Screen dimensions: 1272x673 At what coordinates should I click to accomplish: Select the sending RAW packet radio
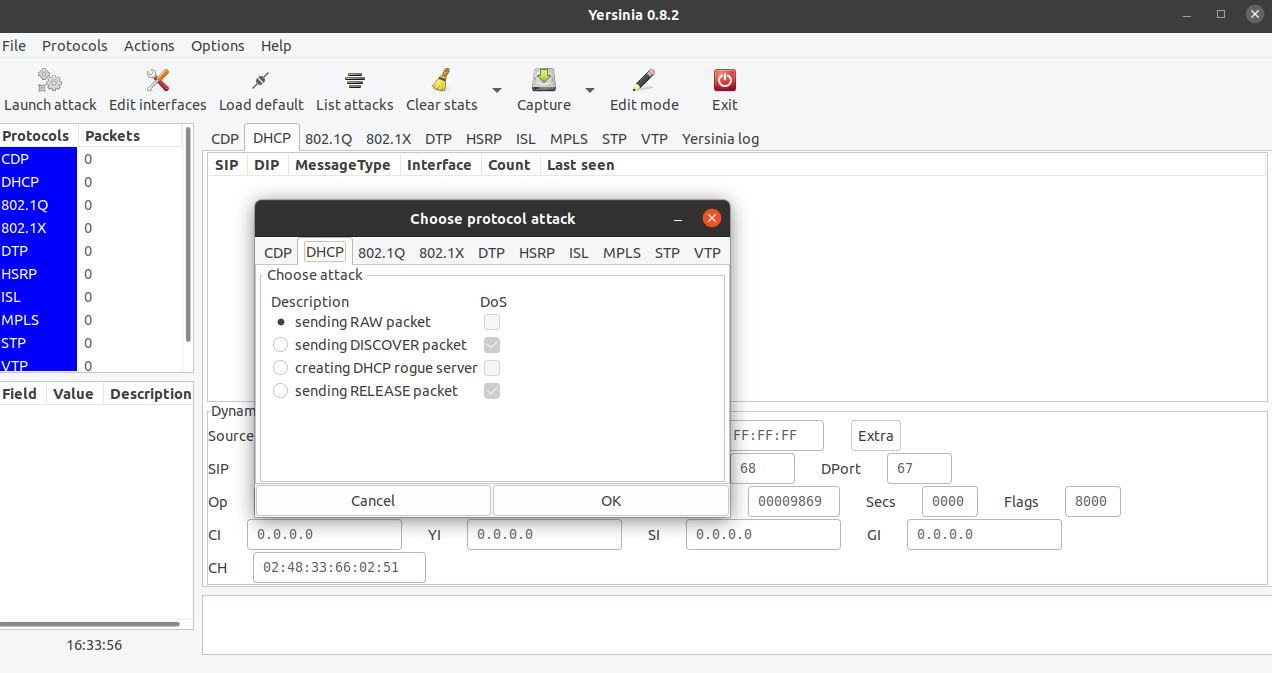(x=281, y=322)
